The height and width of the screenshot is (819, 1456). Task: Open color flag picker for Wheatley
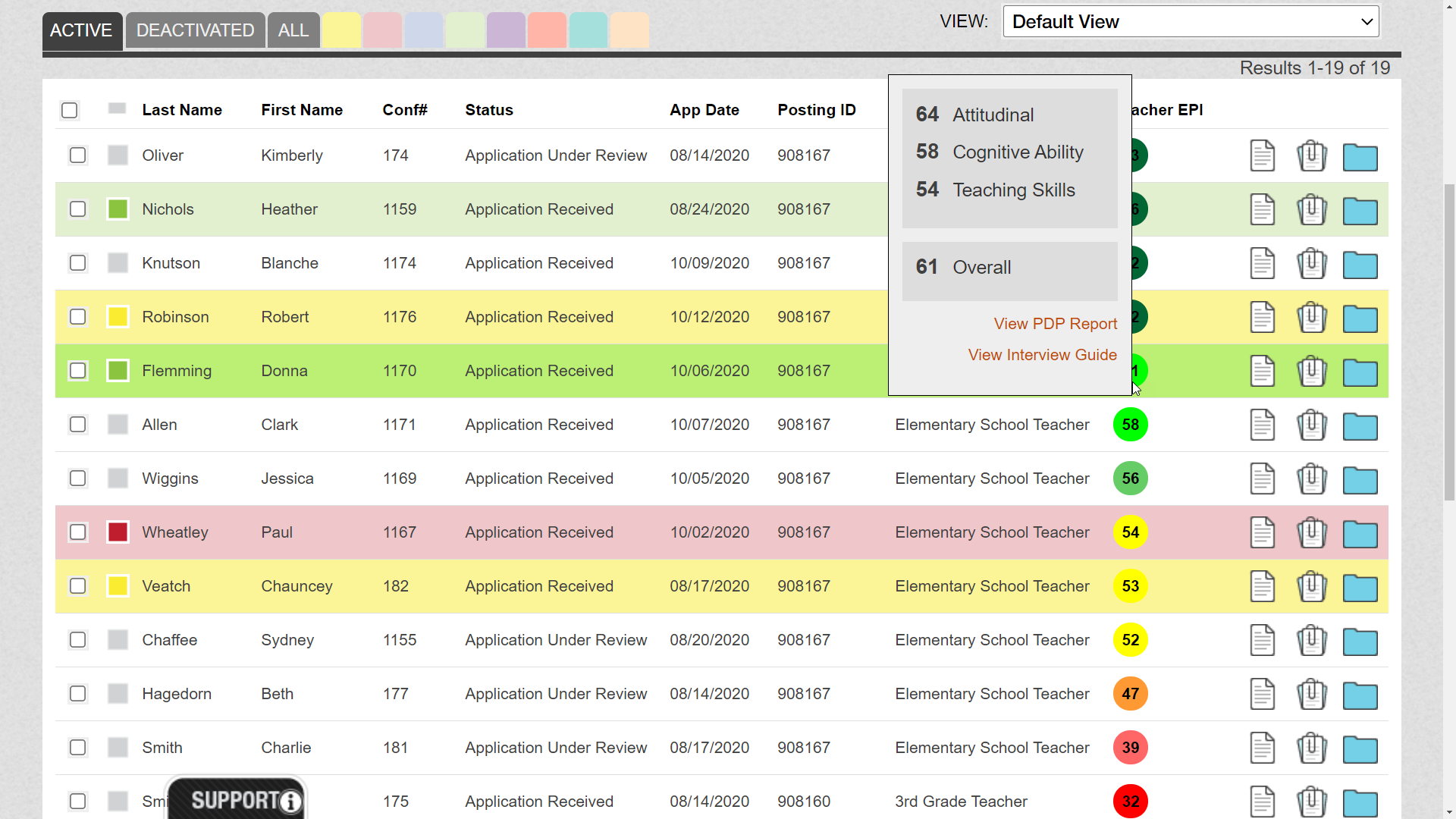[x=118, y=532]
